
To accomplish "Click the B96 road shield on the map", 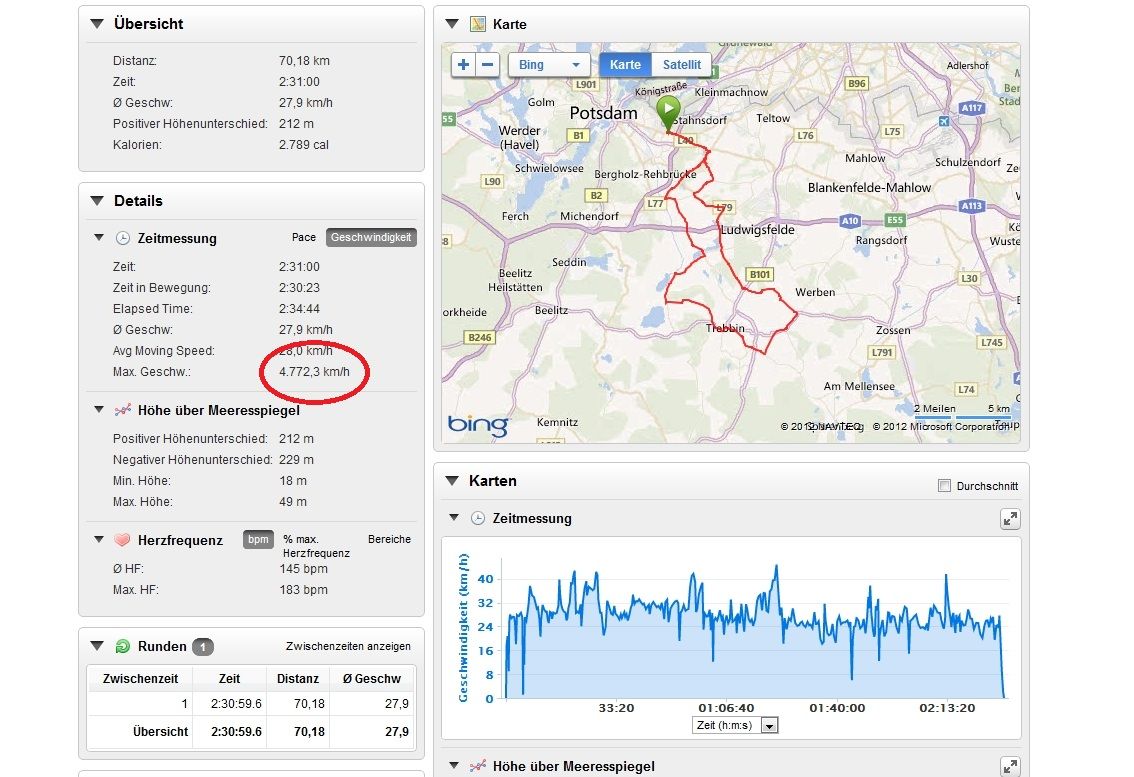I will coord(857,83).
